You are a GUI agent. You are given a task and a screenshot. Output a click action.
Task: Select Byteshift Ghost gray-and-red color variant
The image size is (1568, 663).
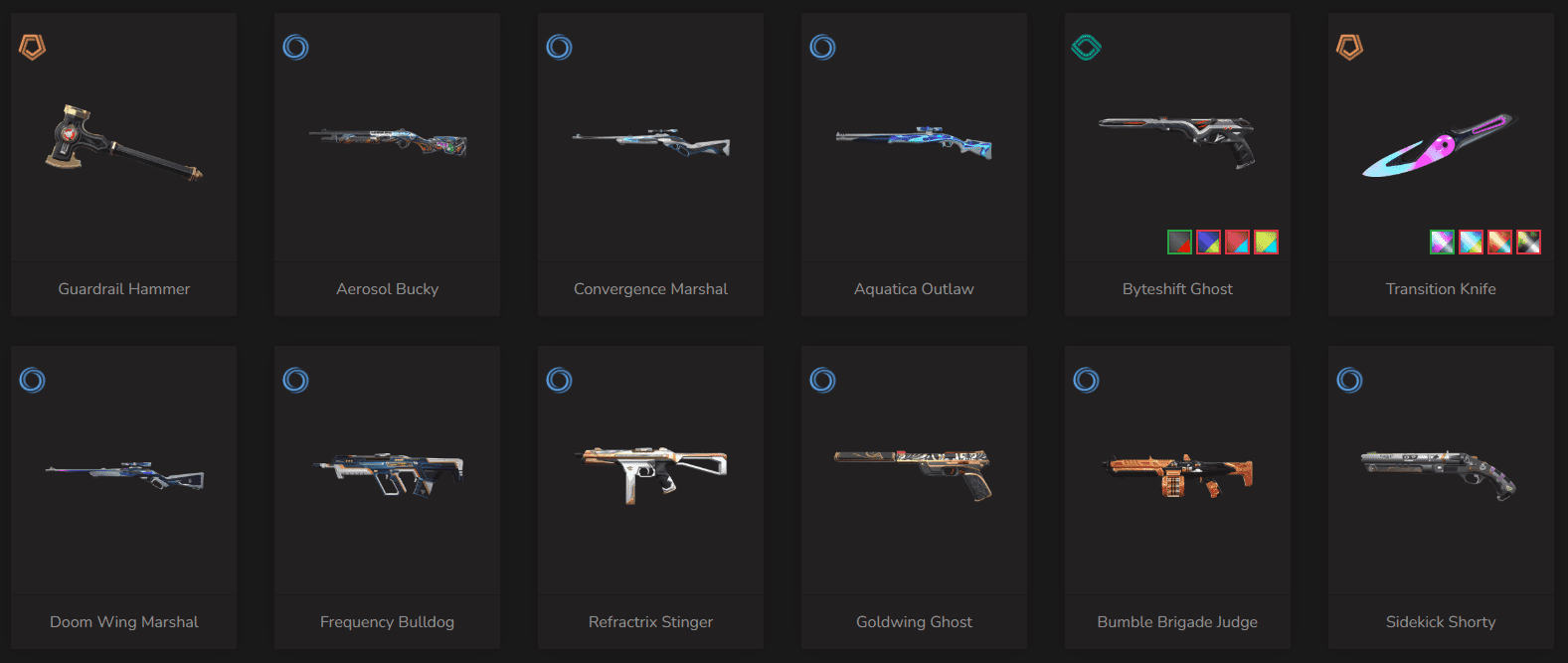tap(1179, 242)
